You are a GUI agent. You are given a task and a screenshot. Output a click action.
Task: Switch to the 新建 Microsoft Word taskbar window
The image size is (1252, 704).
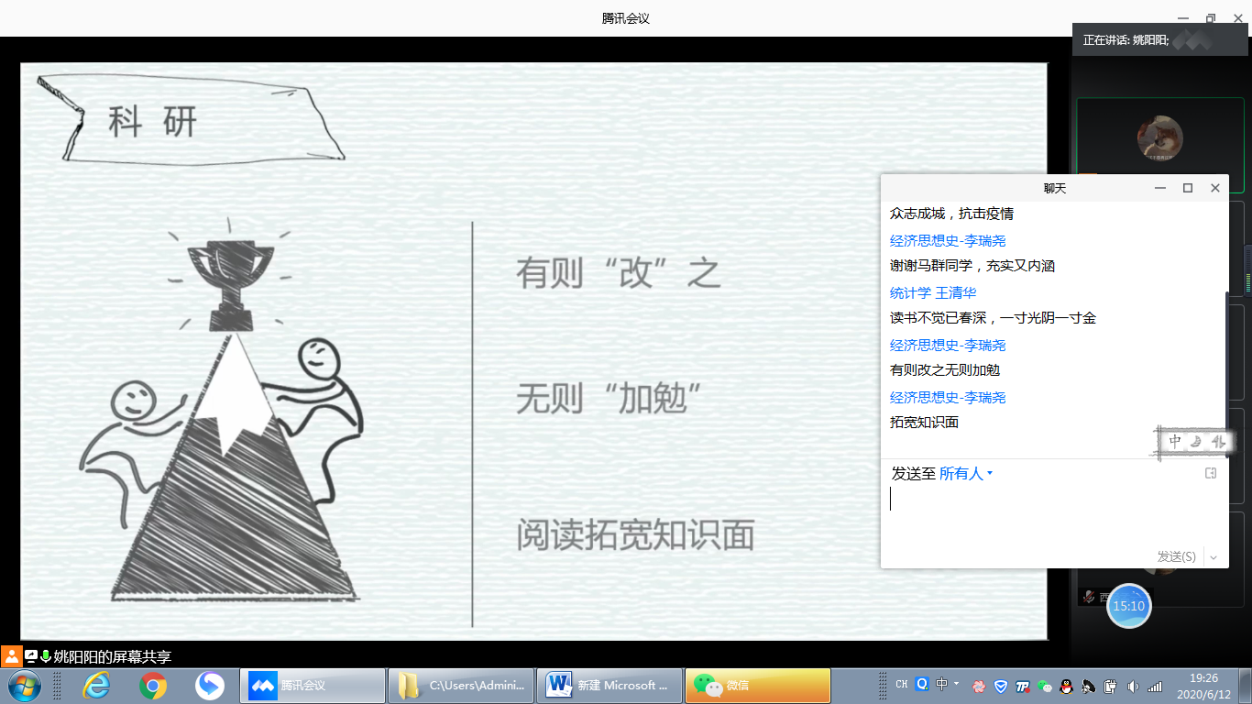tap(608, 686)
